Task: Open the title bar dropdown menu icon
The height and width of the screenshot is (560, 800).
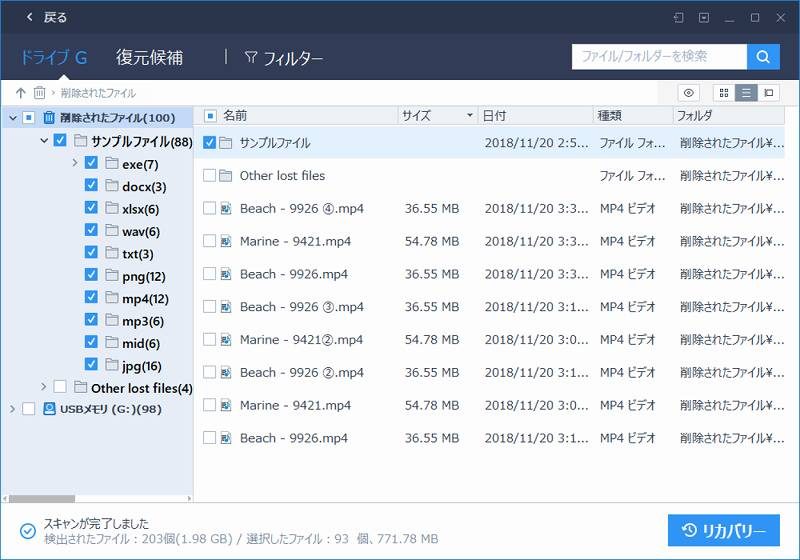Action: pyautogui.click(x=704, y=17)
